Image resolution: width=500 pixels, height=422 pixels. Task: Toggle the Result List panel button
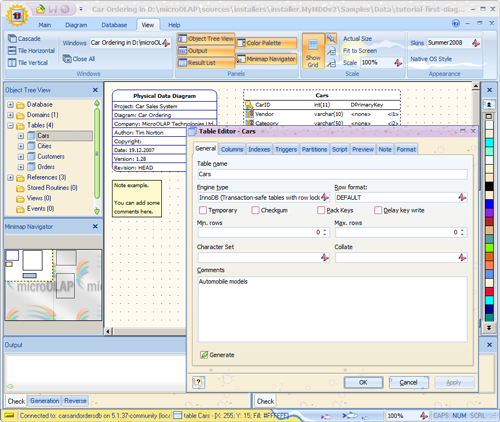(206, 63)
